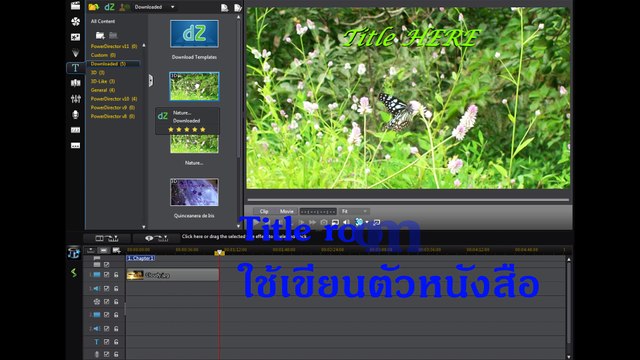640x360 pixels.
Task: Select Custom (0) tag
Action: pos(103,55)
